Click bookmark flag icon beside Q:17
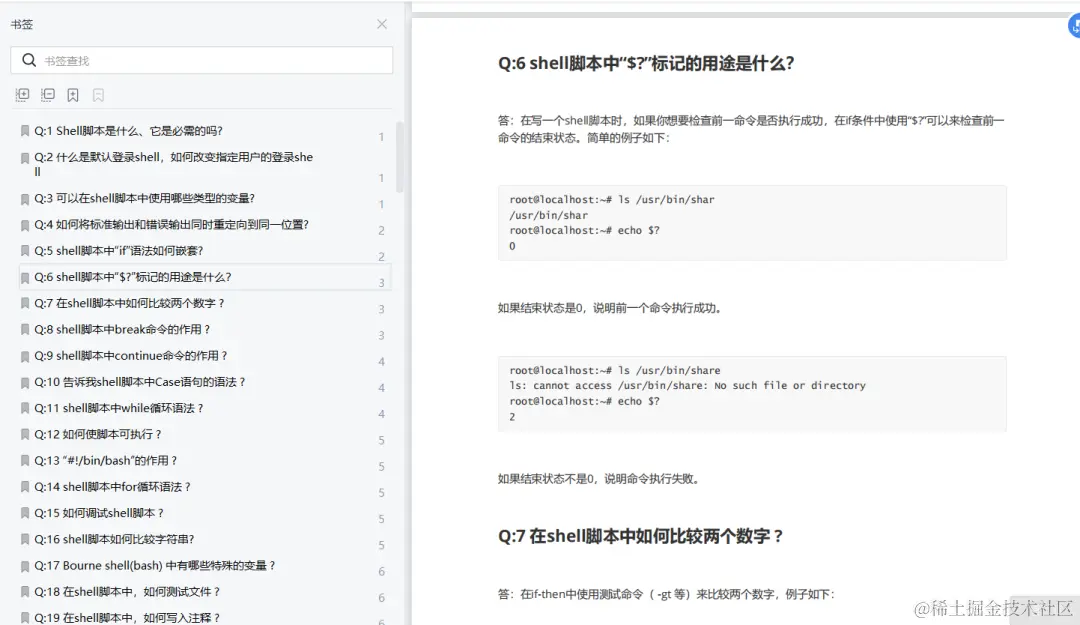This screenshot has height=625, width=1080. click(x=25, y=566)
